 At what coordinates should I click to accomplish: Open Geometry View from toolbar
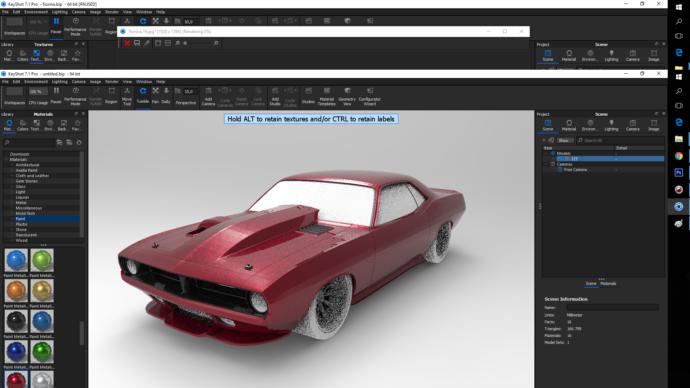(x=347, y=96)
